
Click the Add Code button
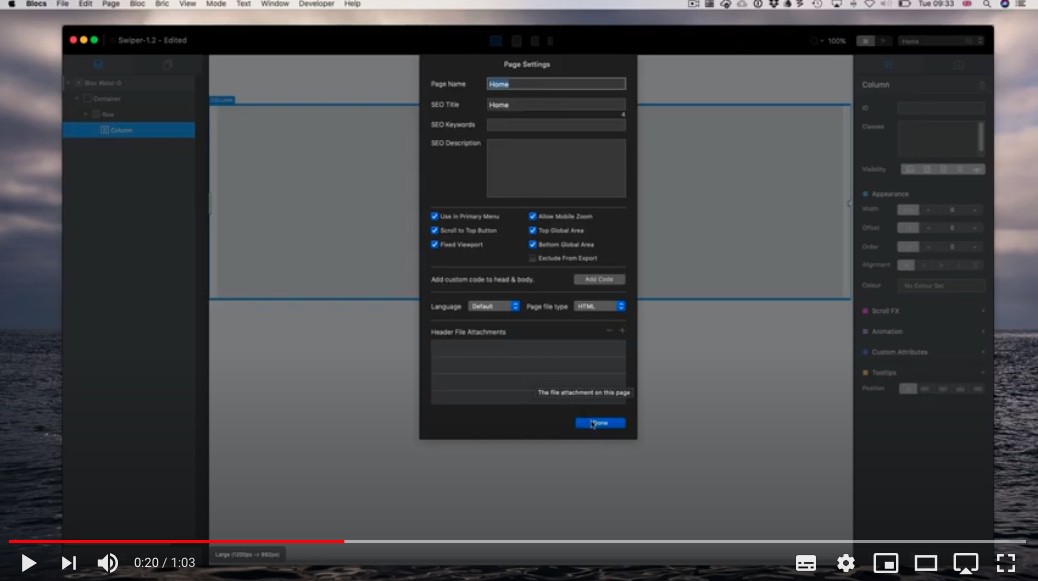click(x=599, y=279)
